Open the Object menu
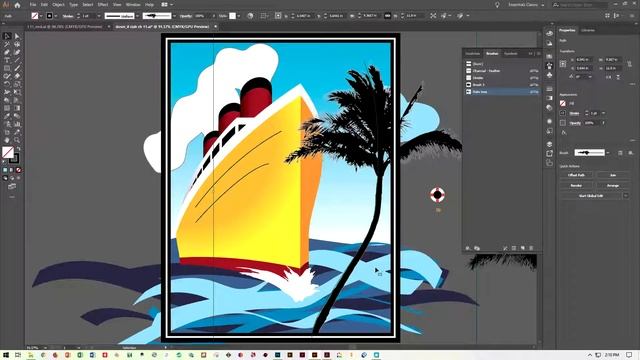This screenshot has width=640, height=360. [58, 5]
